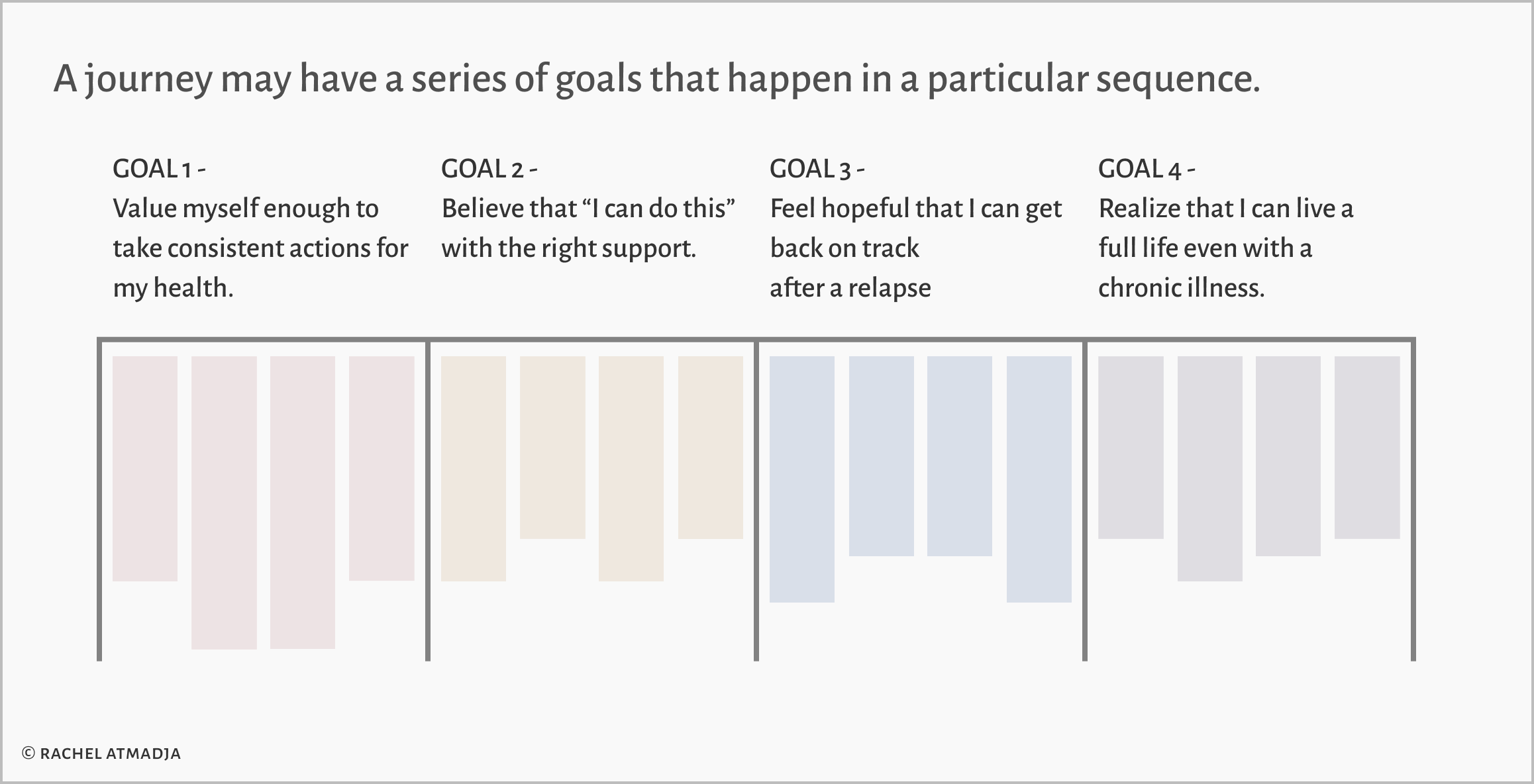Click the GOAL 1 heading text

159,169
